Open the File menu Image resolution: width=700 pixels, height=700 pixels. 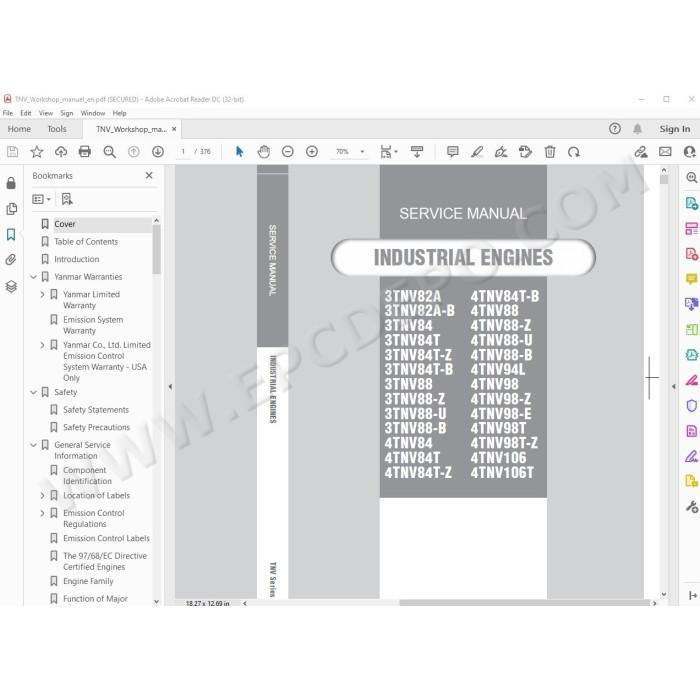point(8,113)
